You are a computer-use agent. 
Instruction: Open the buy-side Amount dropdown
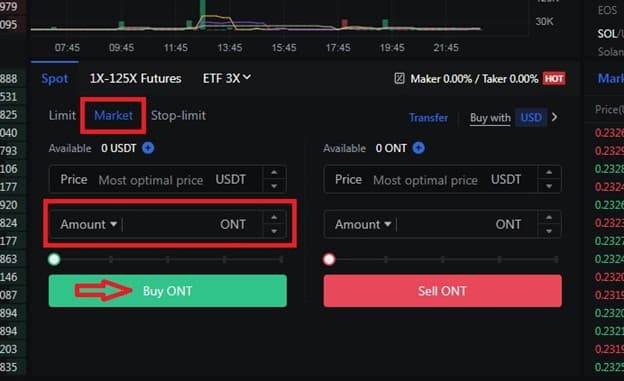pyautogui.click(x=88, y=225)
